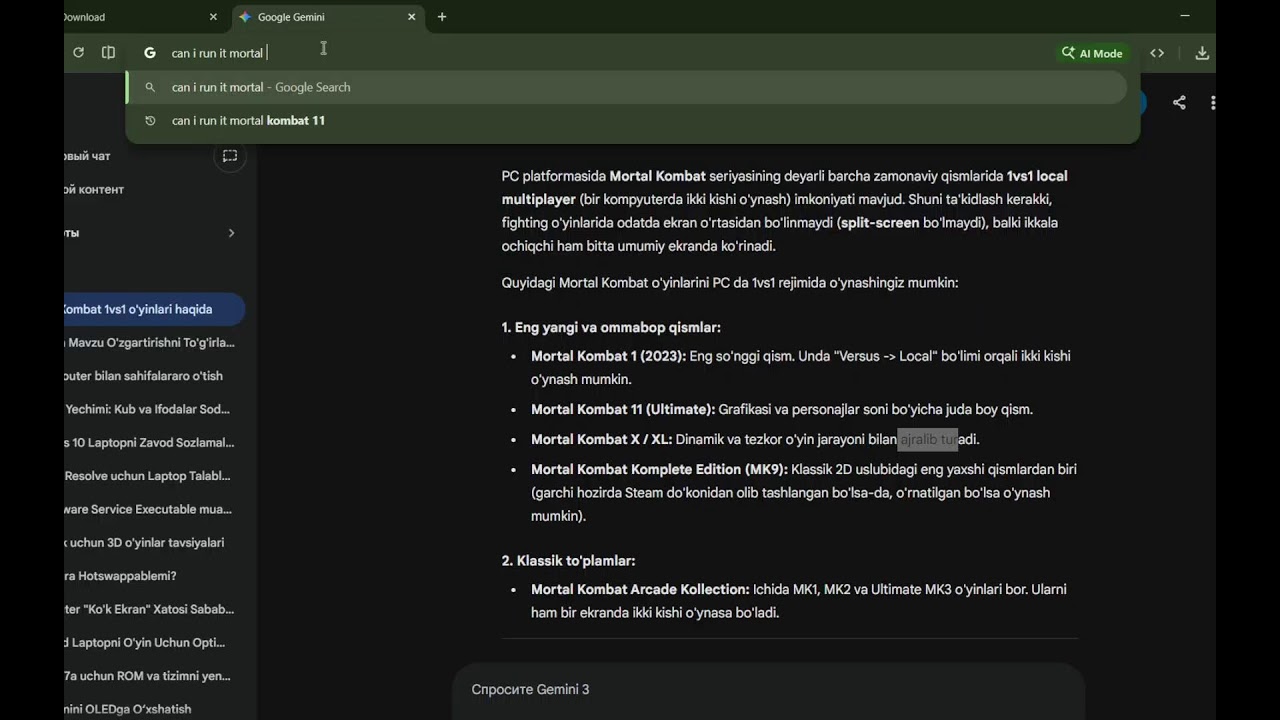
Task: Reload the page with the refresh icon
Action: click(x=79, y=53)
